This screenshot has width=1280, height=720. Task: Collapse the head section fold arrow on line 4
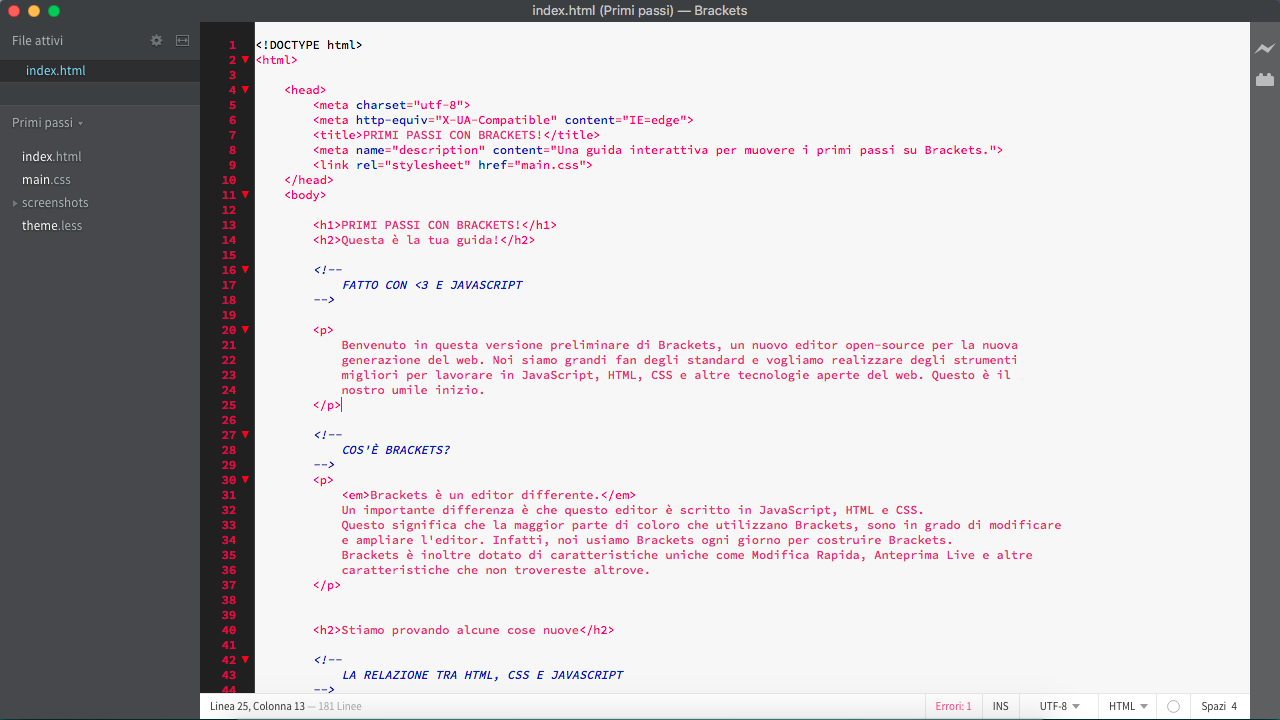tap(245, 90)
